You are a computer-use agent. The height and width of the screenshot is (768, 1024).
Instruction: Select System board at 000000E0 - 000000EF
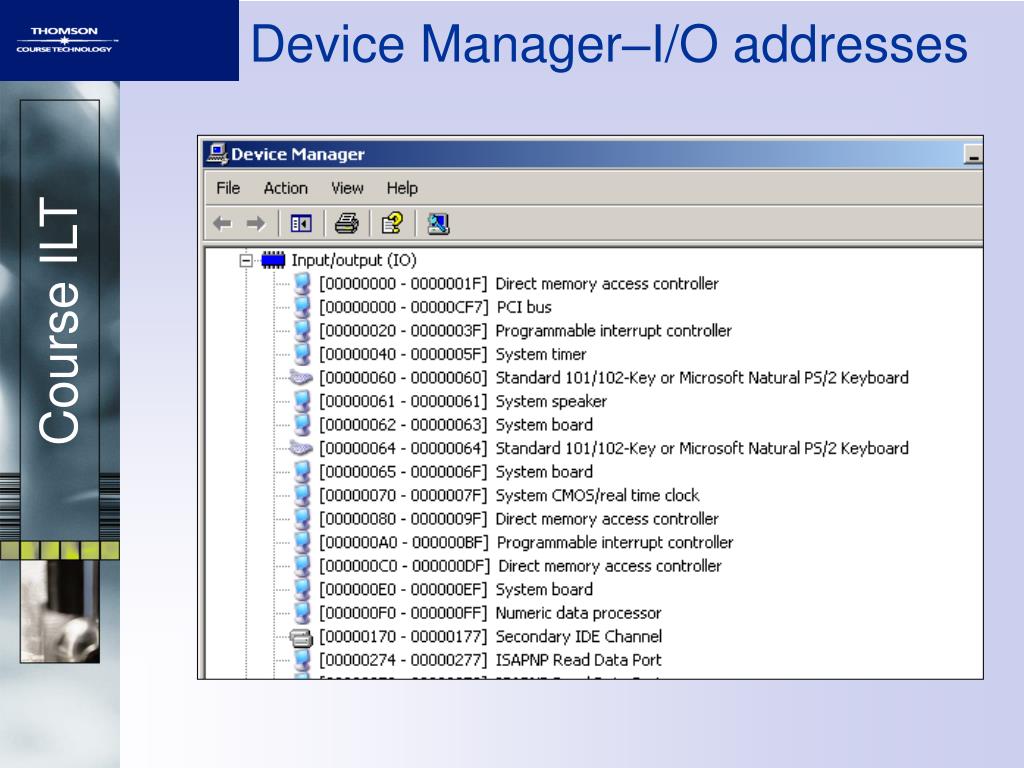click(456, 589)
